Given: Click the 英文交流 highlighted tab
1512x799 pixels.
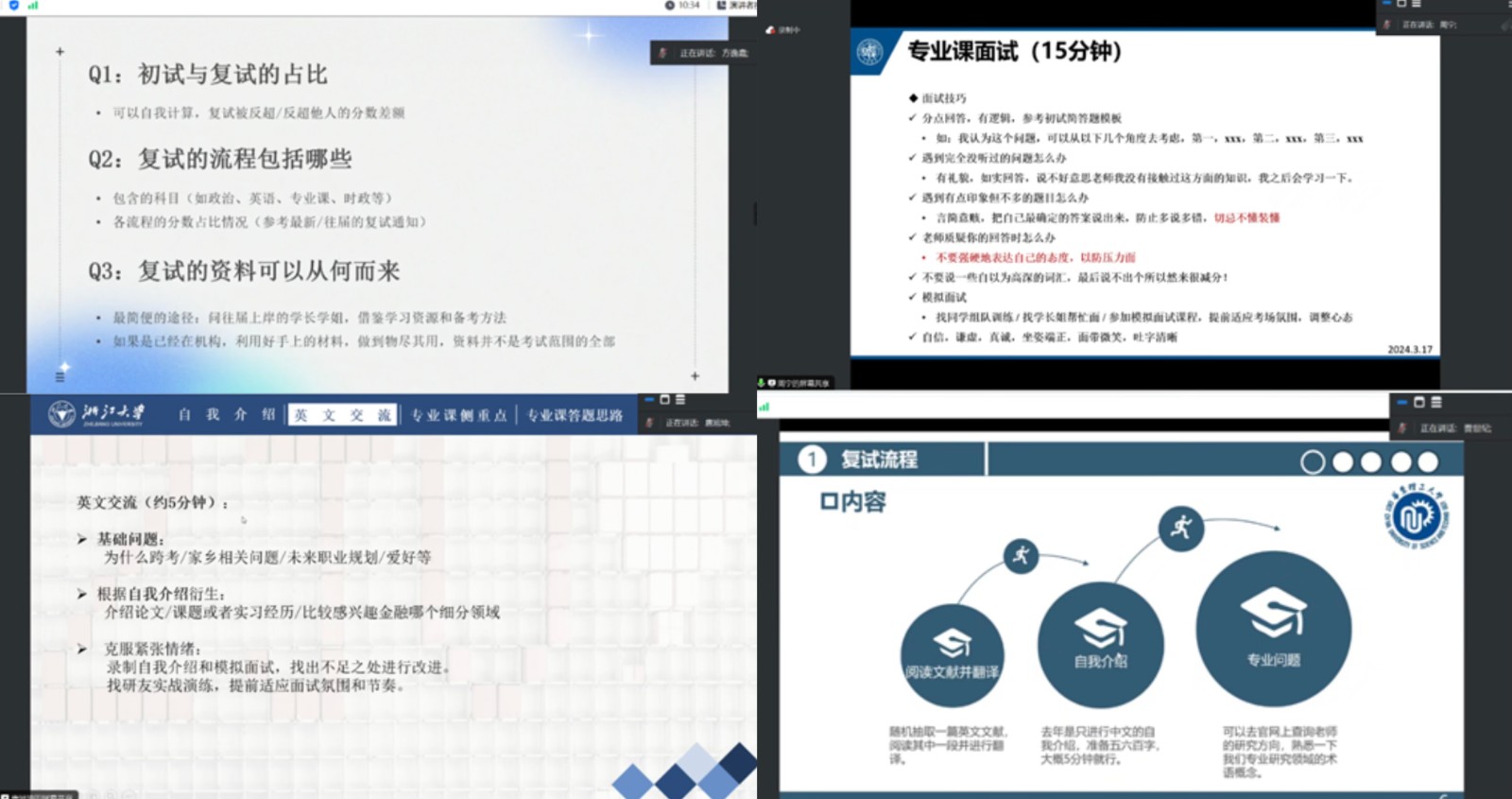Looking at the screenshot, I should [x=342, y=415].
